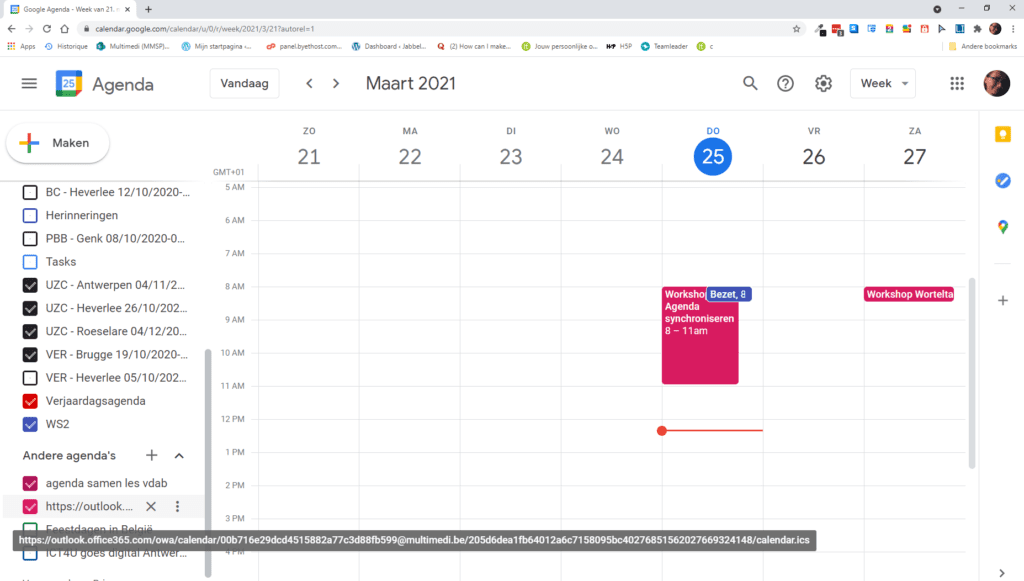
Task: Select Monday 22 day header
Action: click(410, 157)
